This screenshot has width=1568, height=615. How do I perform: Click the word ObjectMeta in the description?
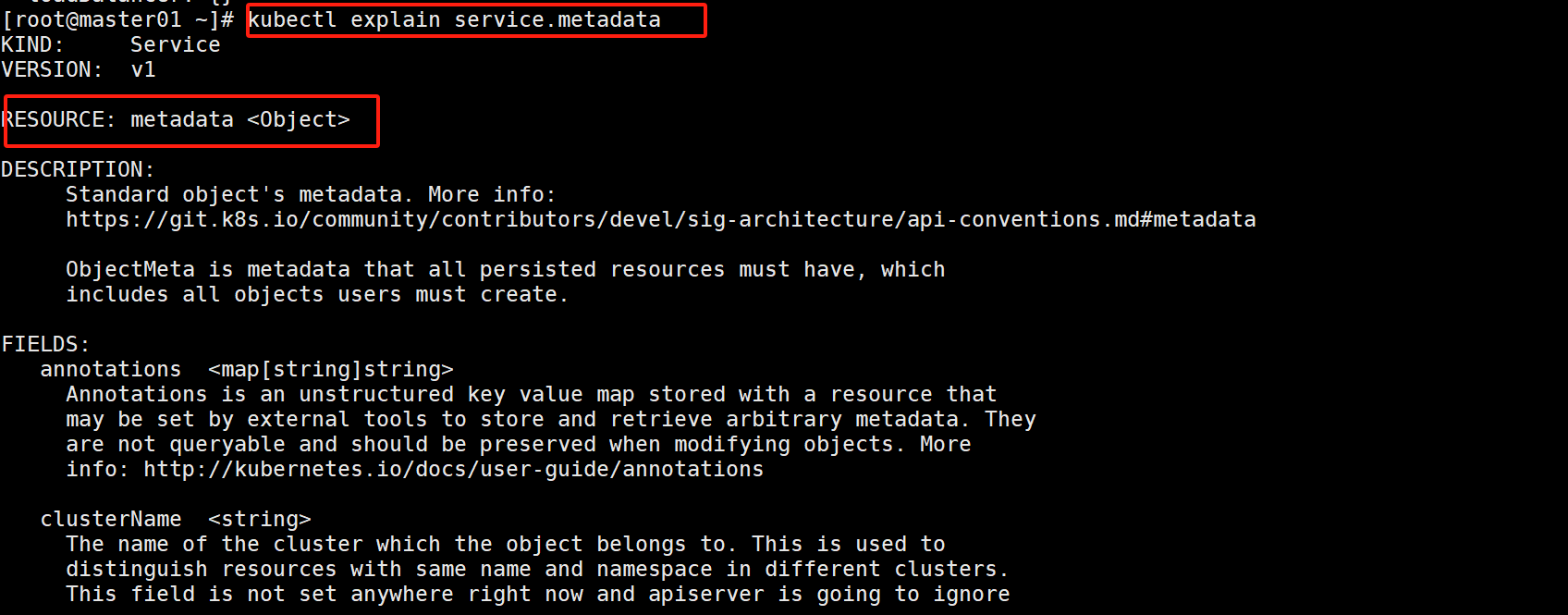130,269
